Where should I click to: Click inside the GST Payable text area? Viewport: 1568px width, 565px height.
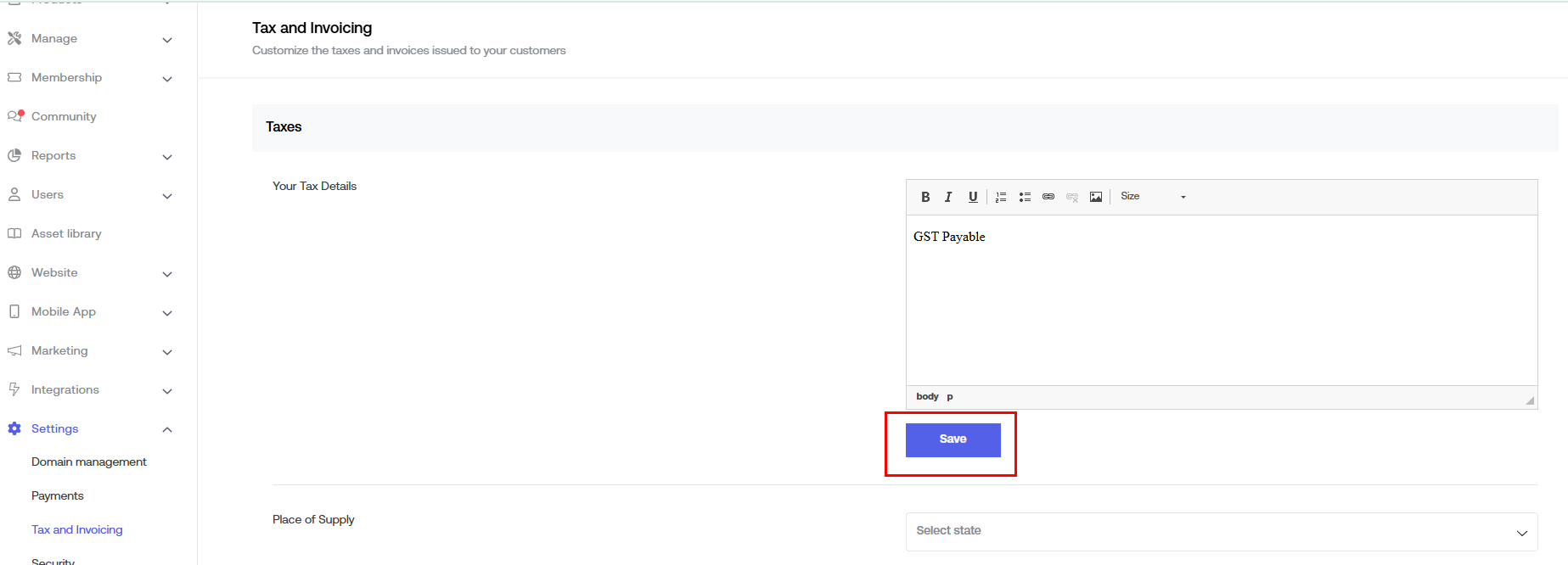[1221, 297]
